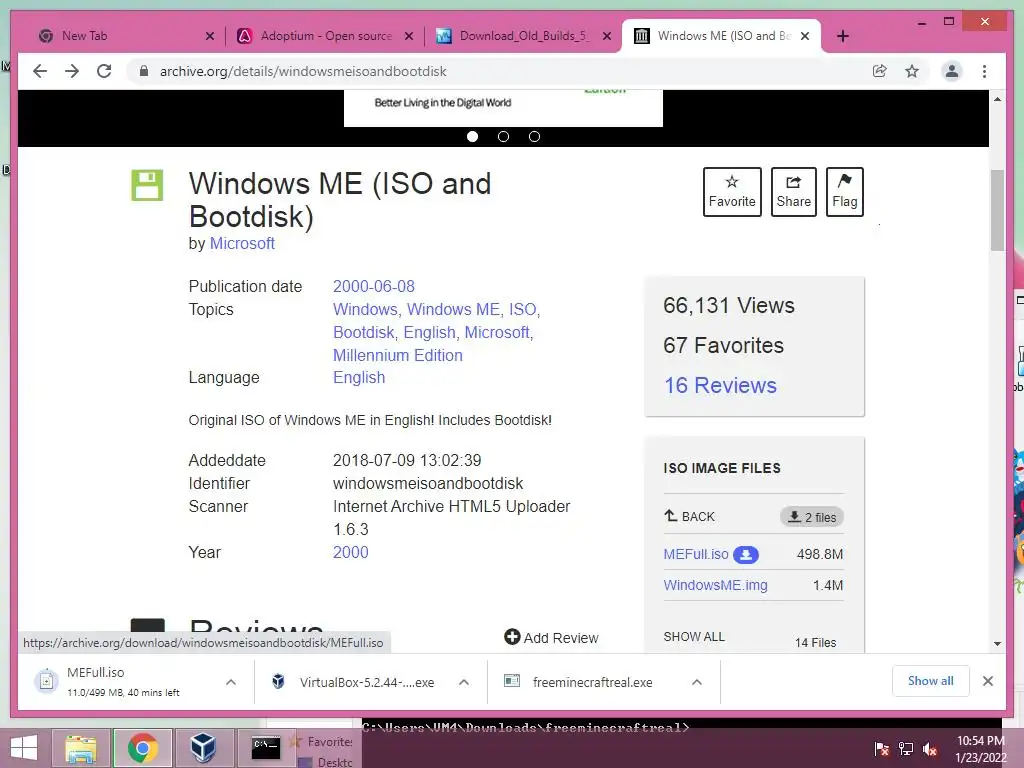
Task: Open the 2000-06-08 publication date link
Action: tap(374, 287)
